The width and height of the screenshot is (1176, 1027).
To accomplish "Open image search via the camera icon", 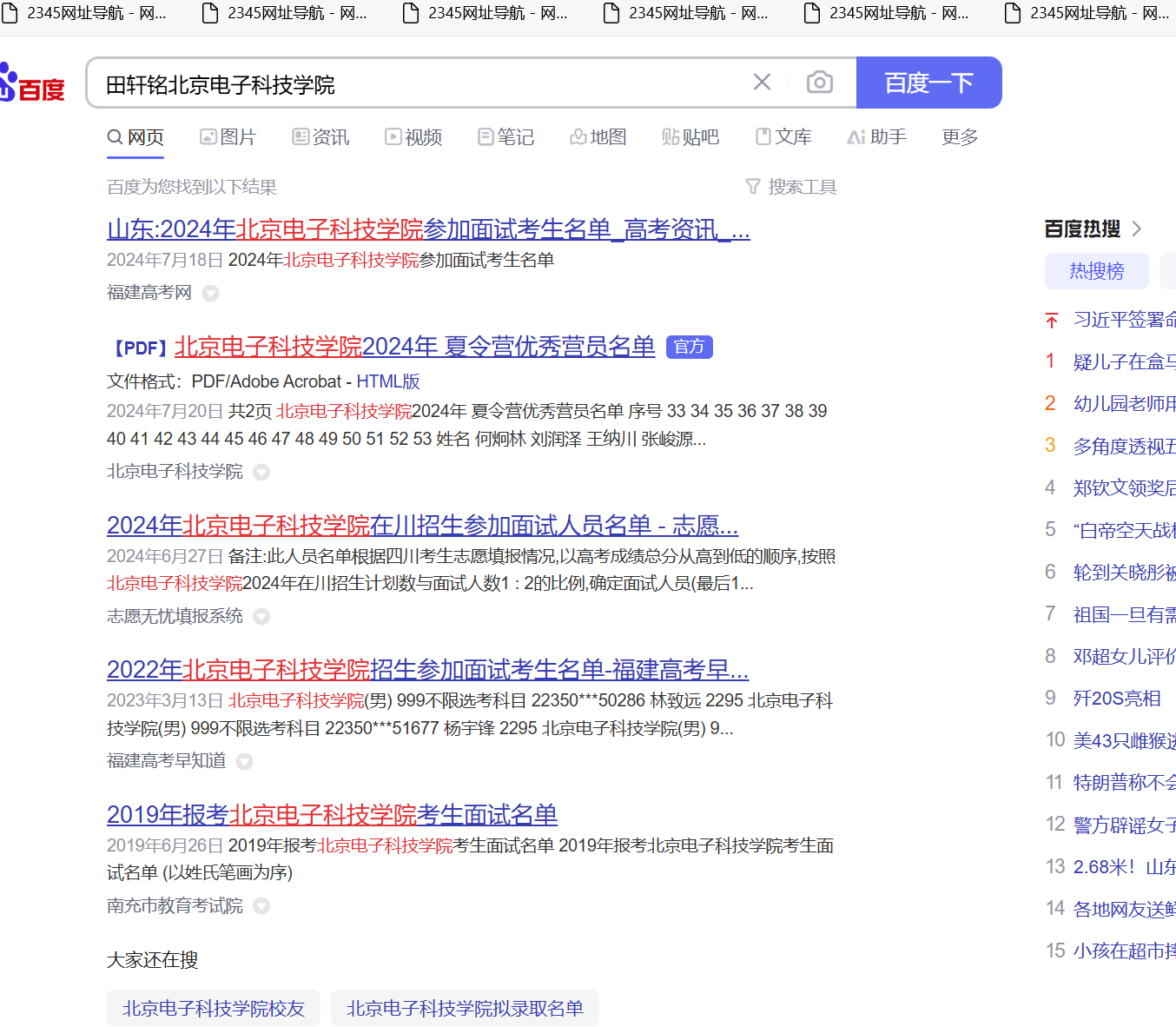I will 819,83.
